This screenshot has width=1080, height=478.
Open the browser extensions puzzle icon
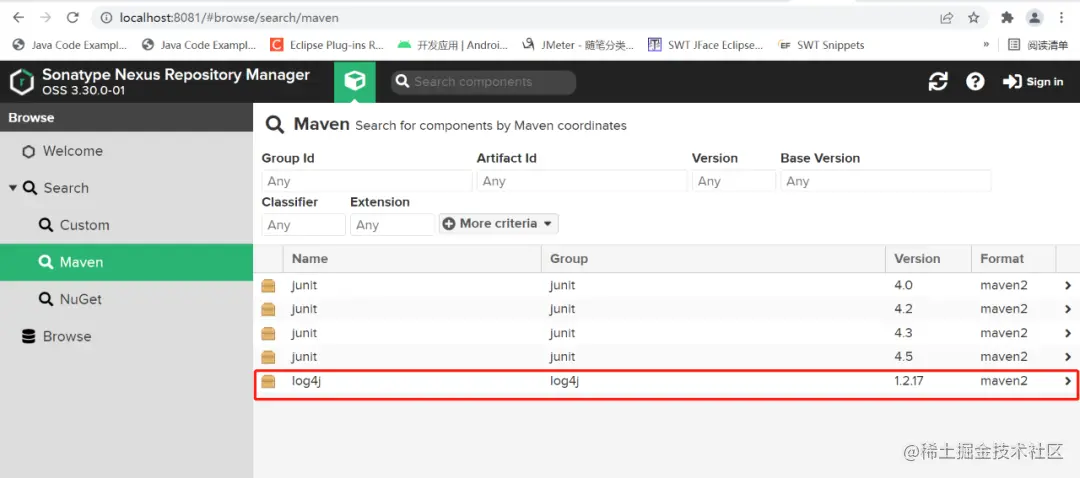pos(1007,18)
